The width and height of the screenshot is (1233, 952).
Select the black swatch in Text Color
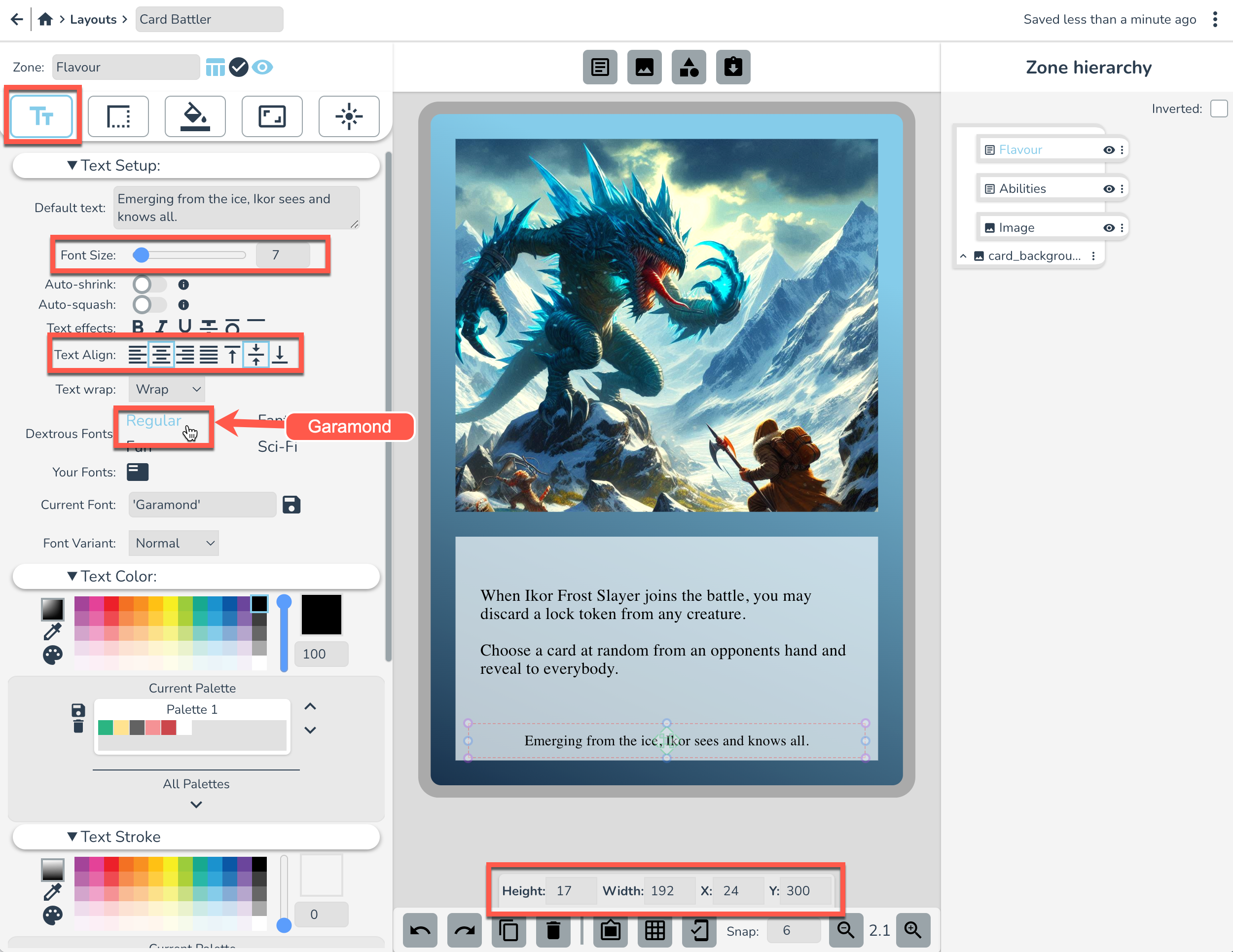pos(259,604)
